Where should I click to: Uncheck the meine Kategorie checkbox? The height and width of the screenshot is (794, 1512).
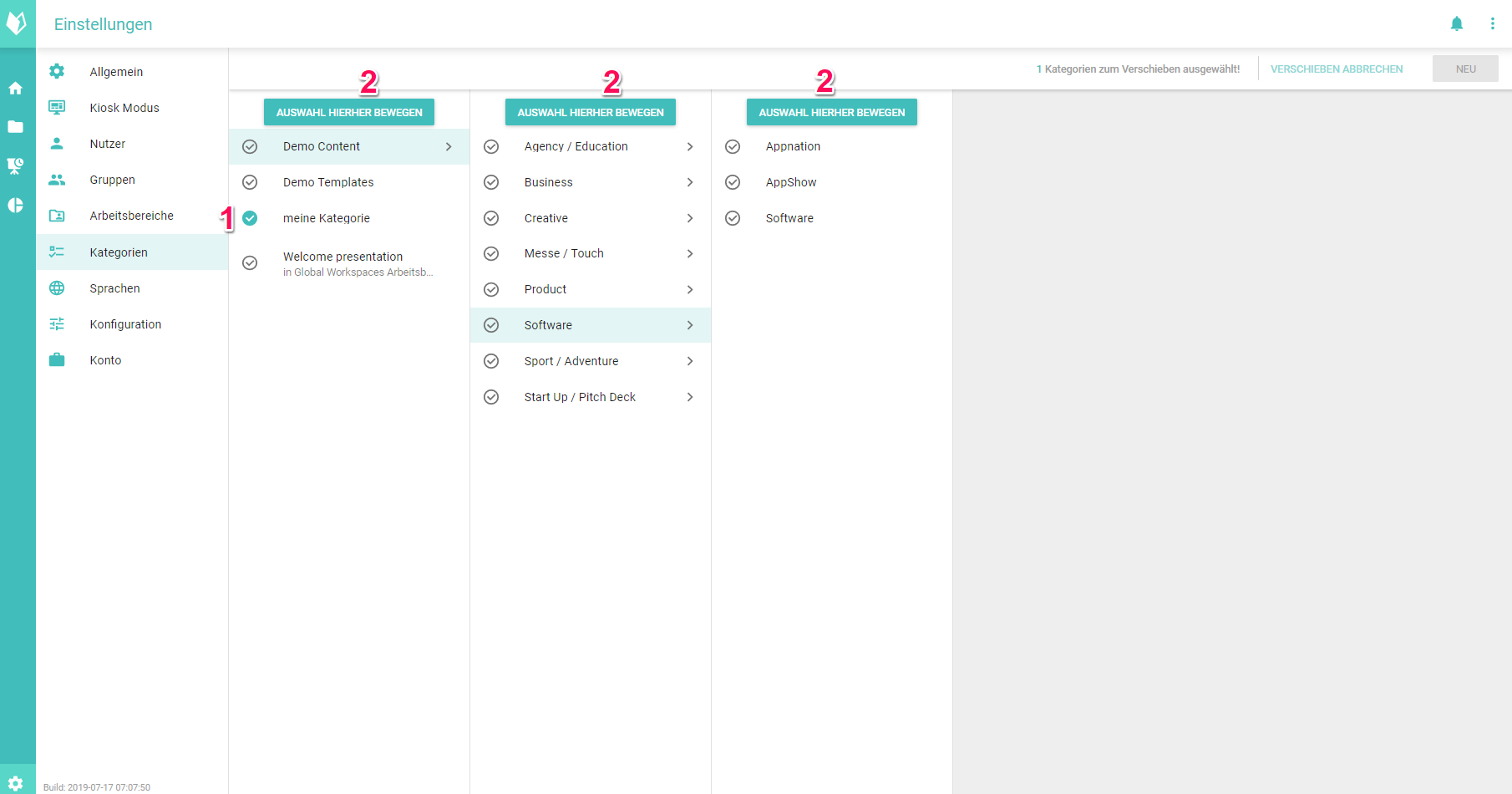[x=250, y=218]
